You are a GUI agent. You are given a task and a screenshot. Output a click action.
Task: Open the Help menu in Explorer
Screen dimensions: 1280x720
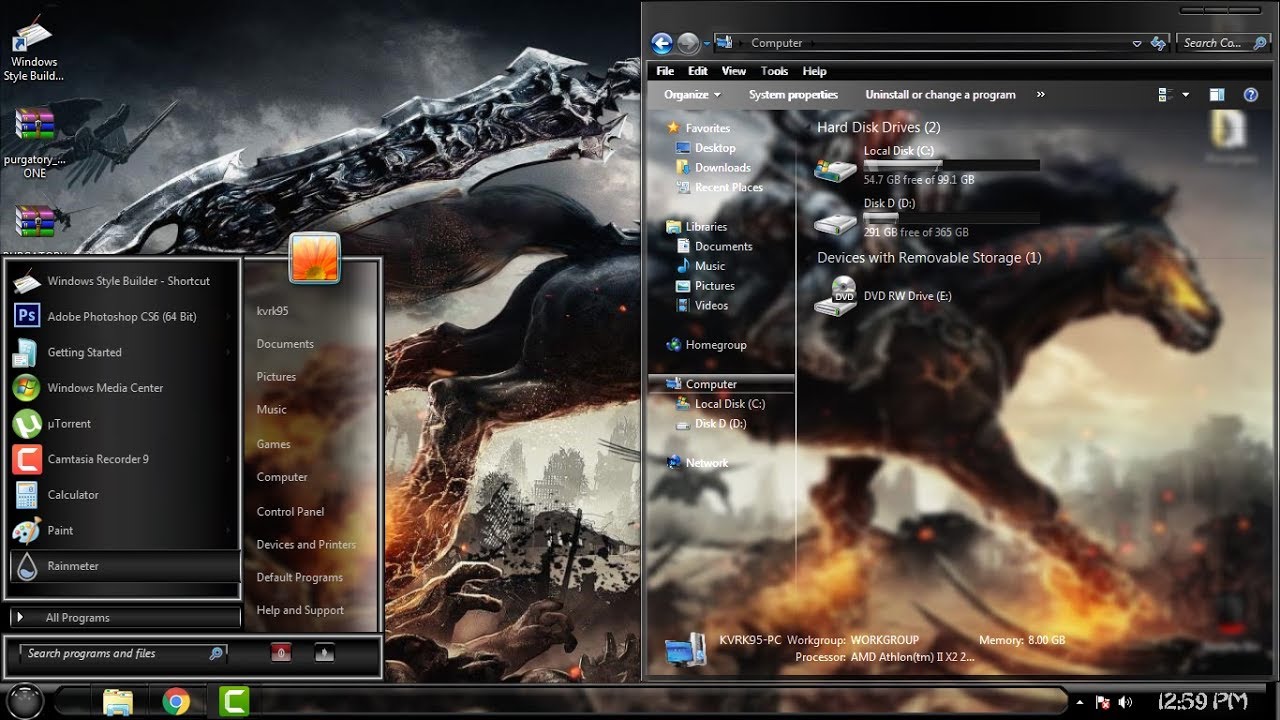[x=815, y=71]
